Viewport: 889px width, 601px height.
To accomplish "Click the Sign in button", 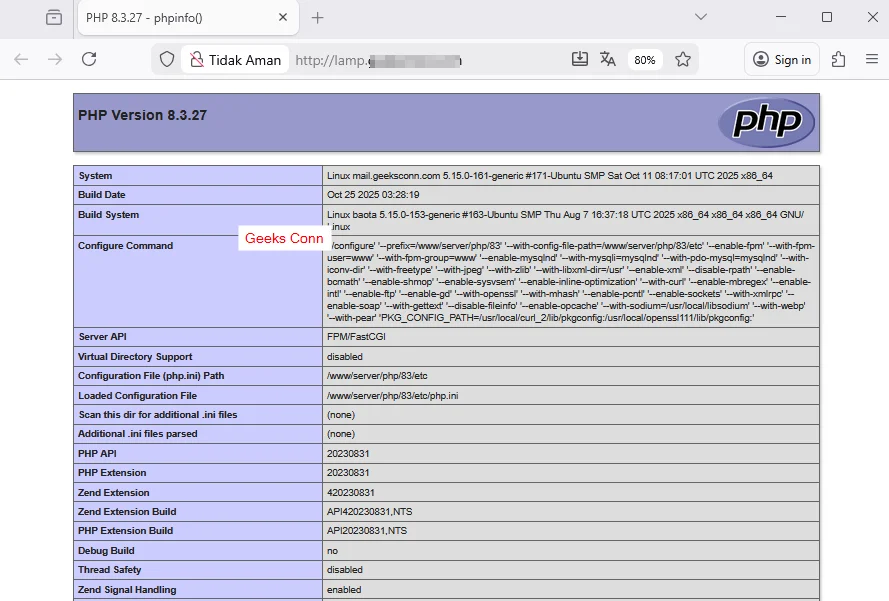I will pos(781,59).
